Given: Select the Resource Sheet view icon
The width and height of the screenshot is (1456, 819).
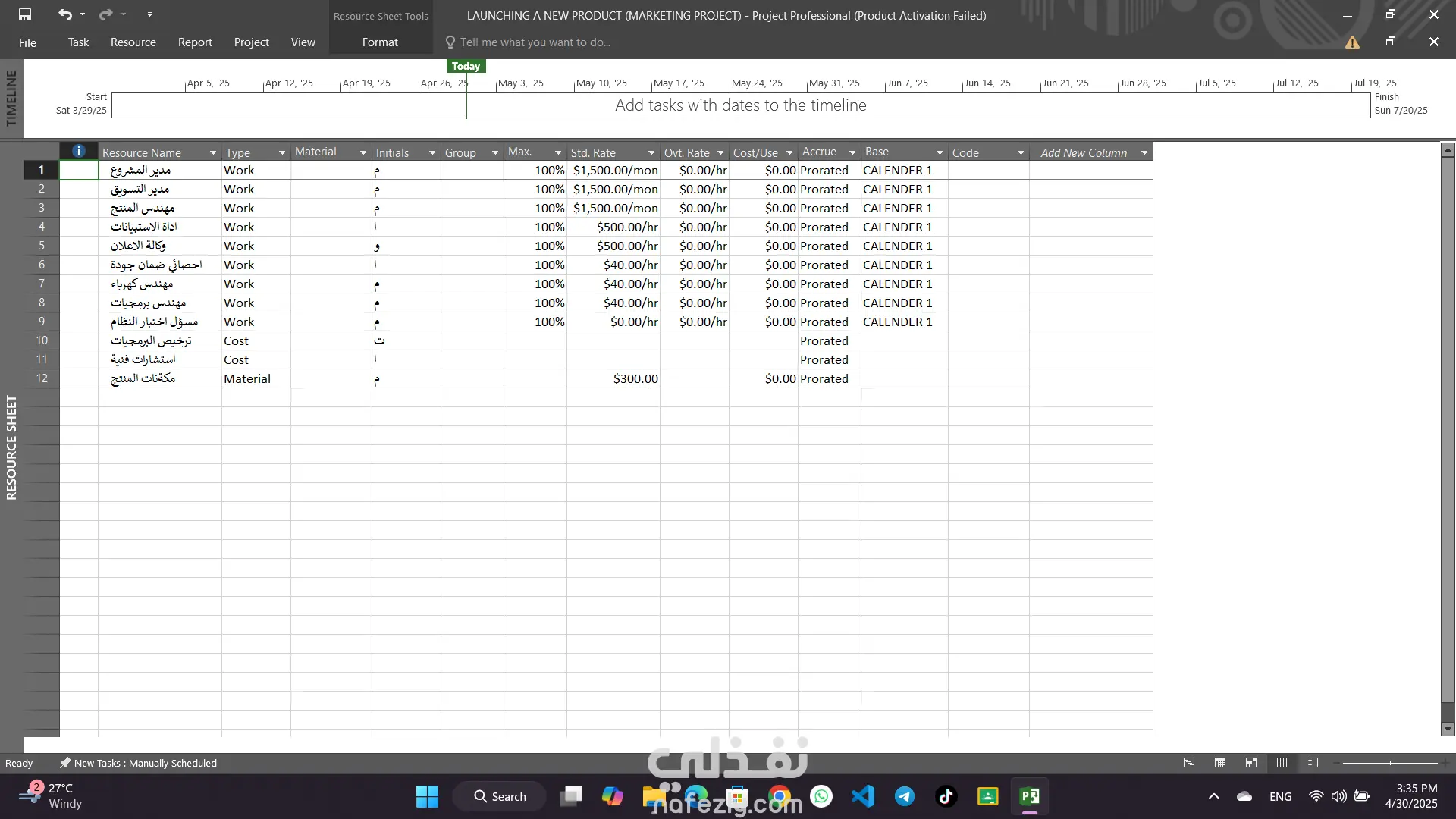Looking at the screenshot, I should [1282, 763].
